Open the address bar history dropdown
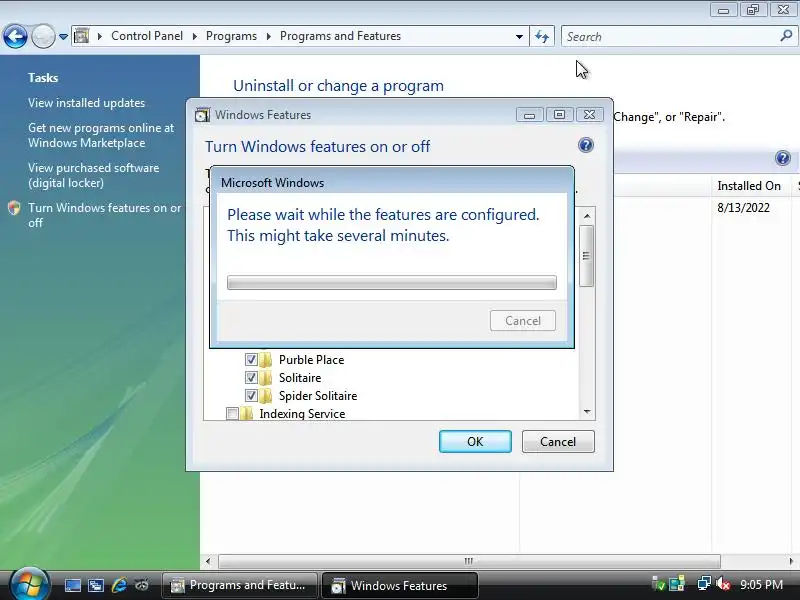 (519, 37)
